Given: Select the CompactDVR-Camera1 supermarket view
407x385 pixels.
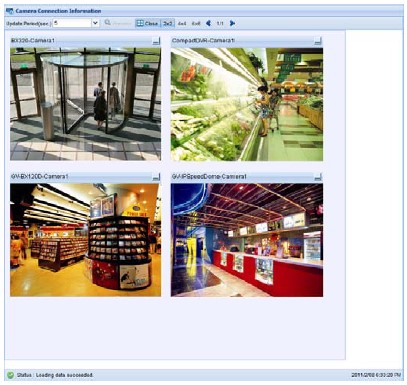Looking at the screenshot, I should pos(247,104).
